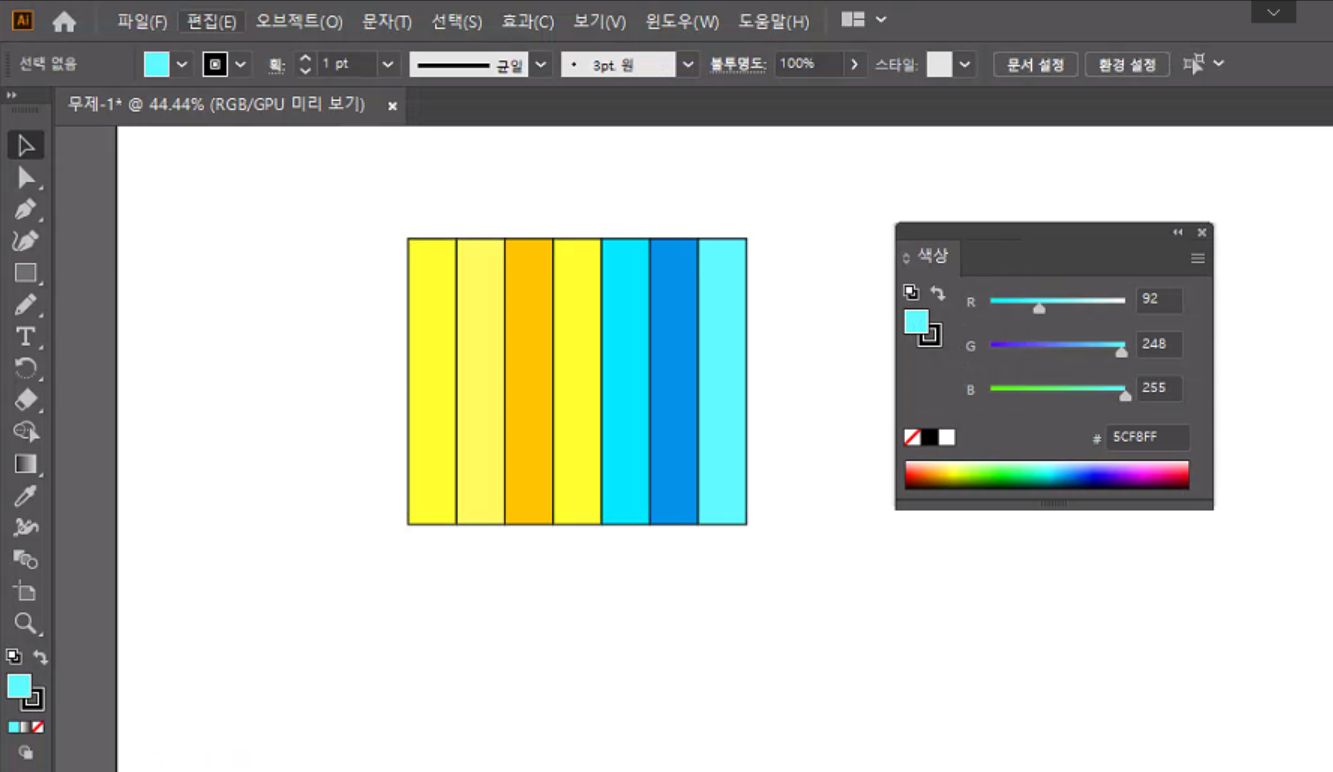Viewport: 1333px width, 772px height.
Task: Click the 문서 설정 button
Action: [x=1035, y=65]
